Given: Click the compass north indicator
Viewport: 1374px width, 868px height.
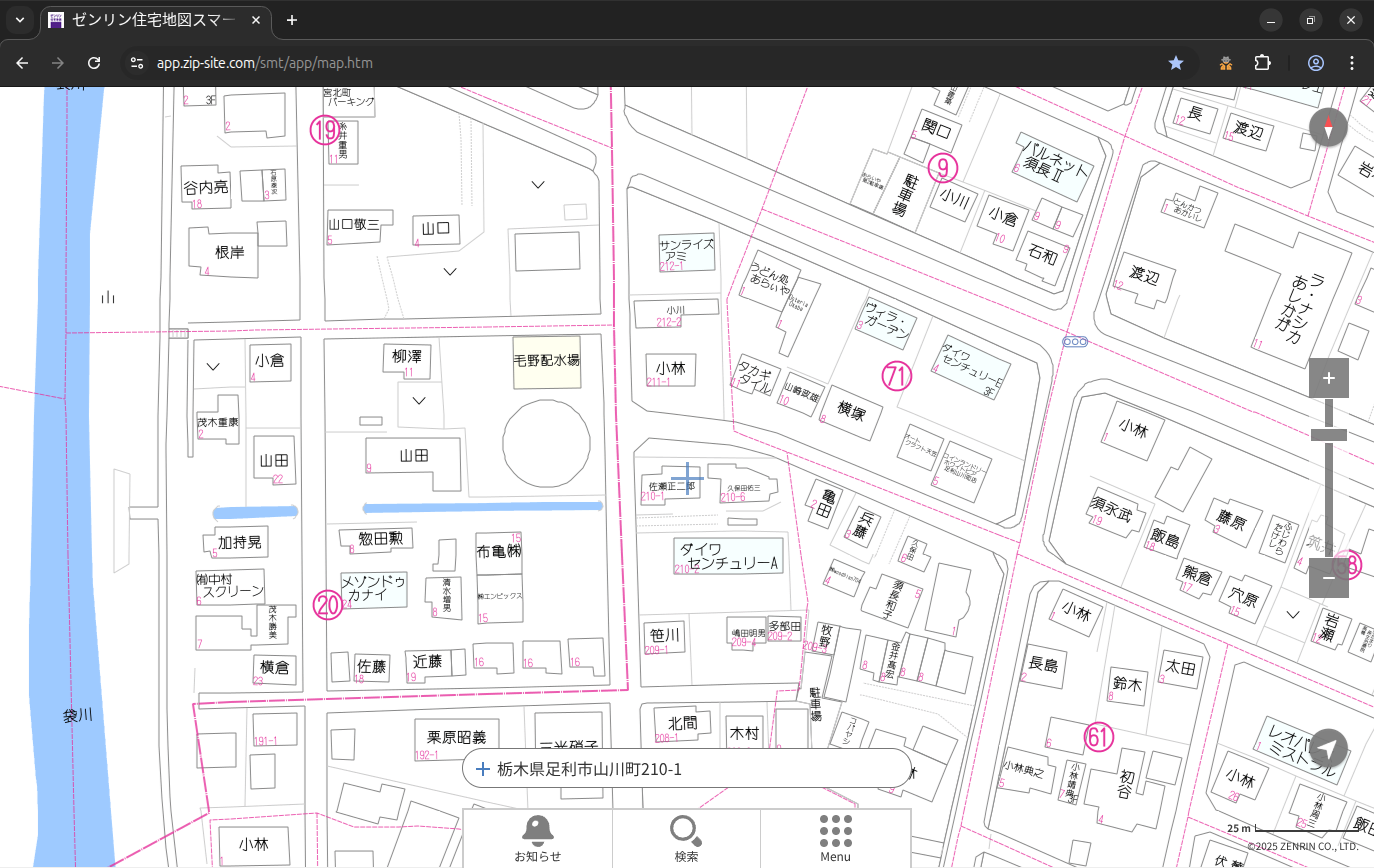Looking at the screenshot, I should (x=1328, y=128).
